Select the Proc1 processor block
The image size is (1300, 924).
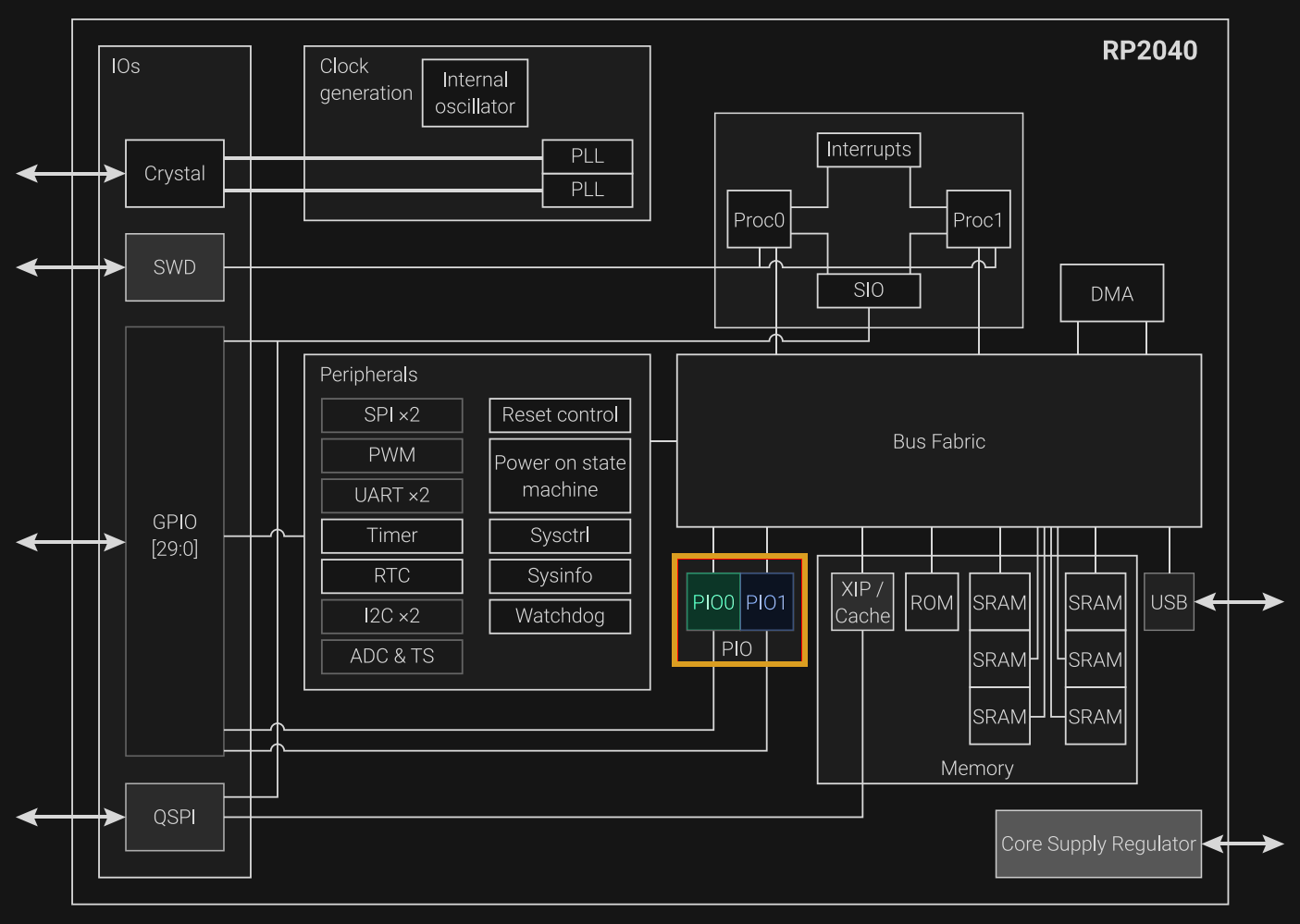point(978,220)
